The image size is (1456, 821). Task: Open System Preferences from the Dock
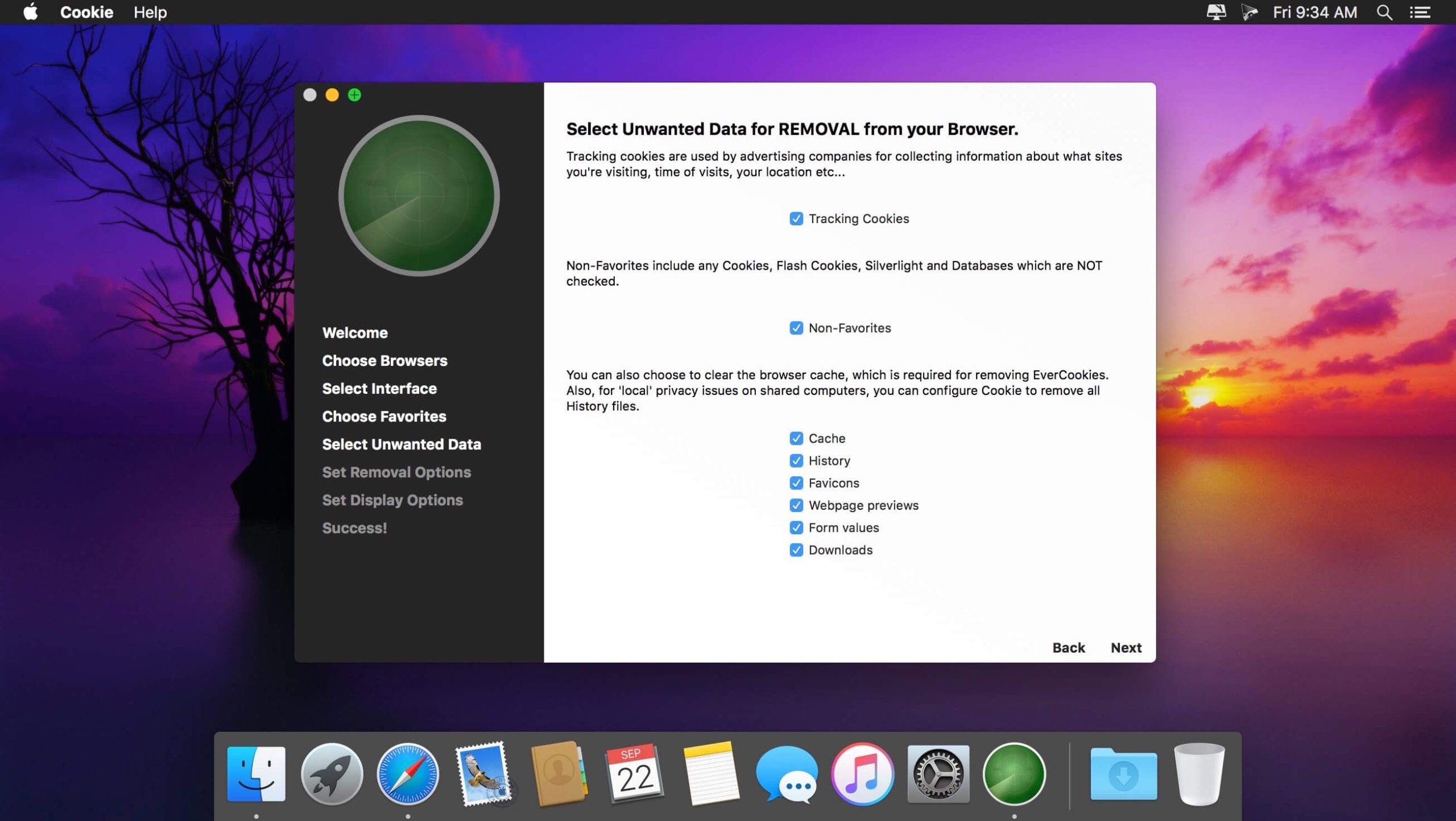[937, 774]
